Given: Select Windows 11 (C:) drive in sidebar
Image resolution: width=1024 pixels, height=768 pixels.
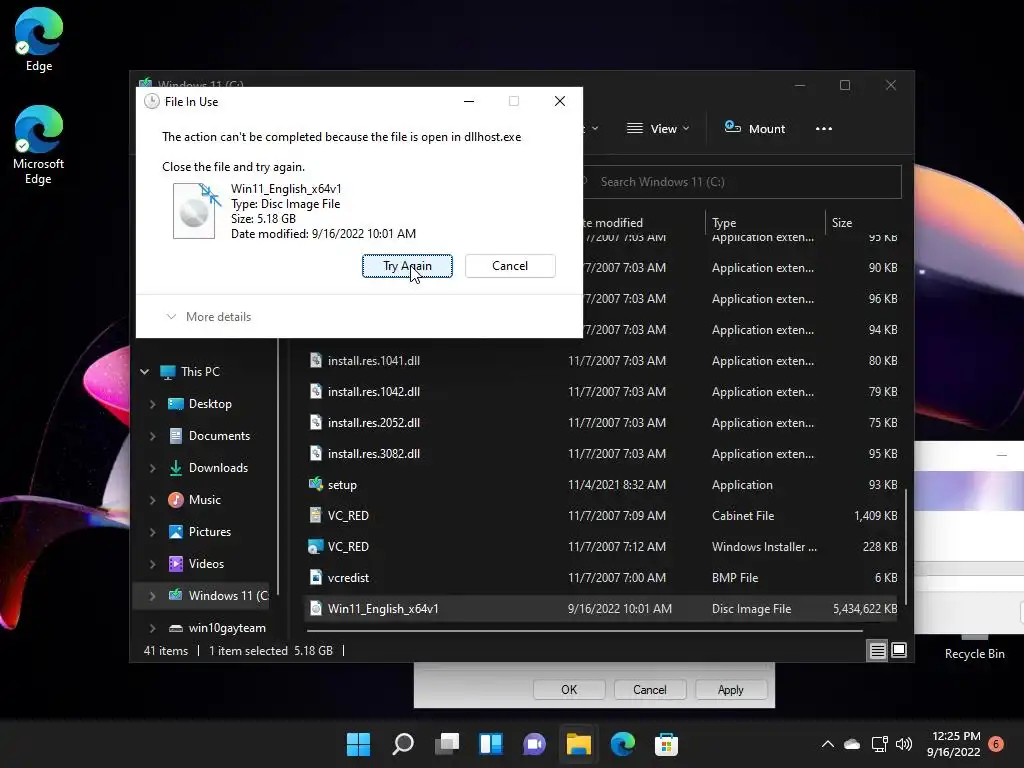Looking at the screenshot, I should (x=200, y=596).
